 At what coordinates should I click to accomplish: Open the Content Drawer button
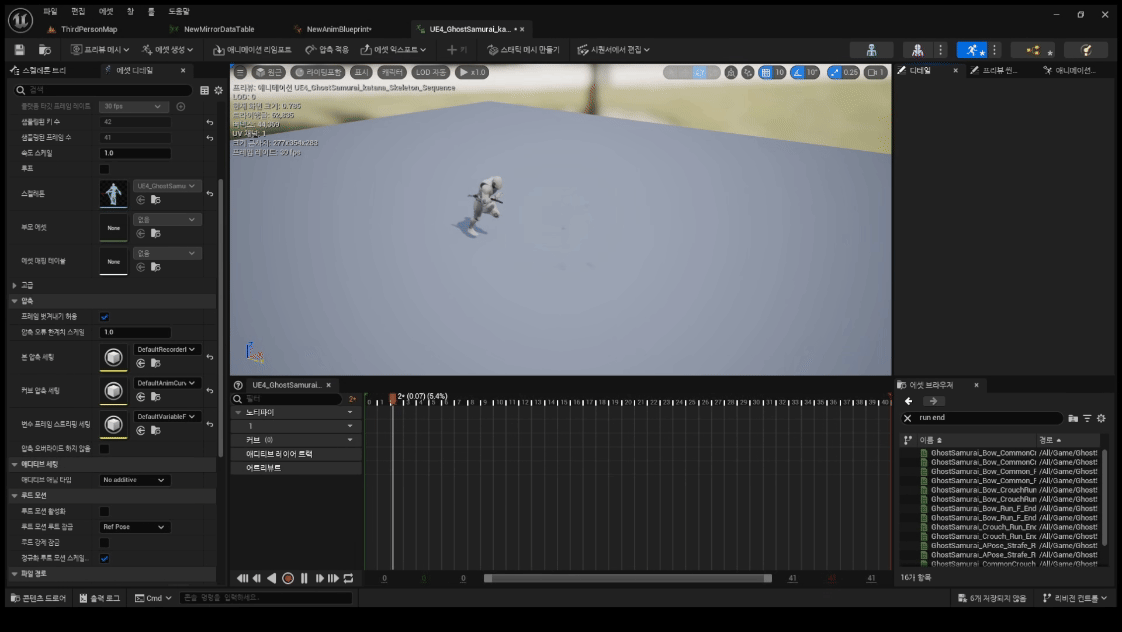coord(39,598)
